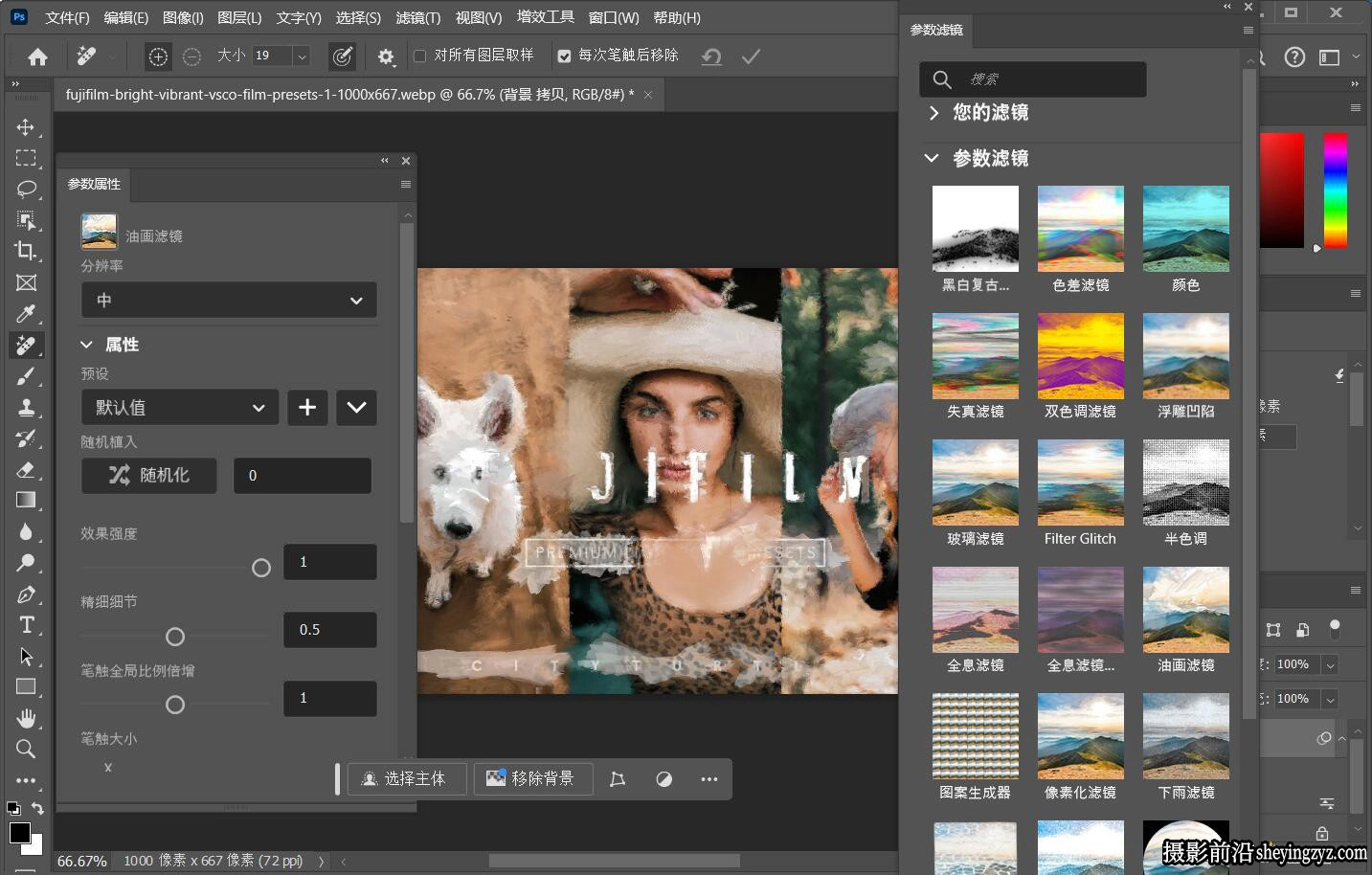This screenshot has height=875, width=1372.
Task: Select the Horizontal Type tool
Action: [26, 625]
